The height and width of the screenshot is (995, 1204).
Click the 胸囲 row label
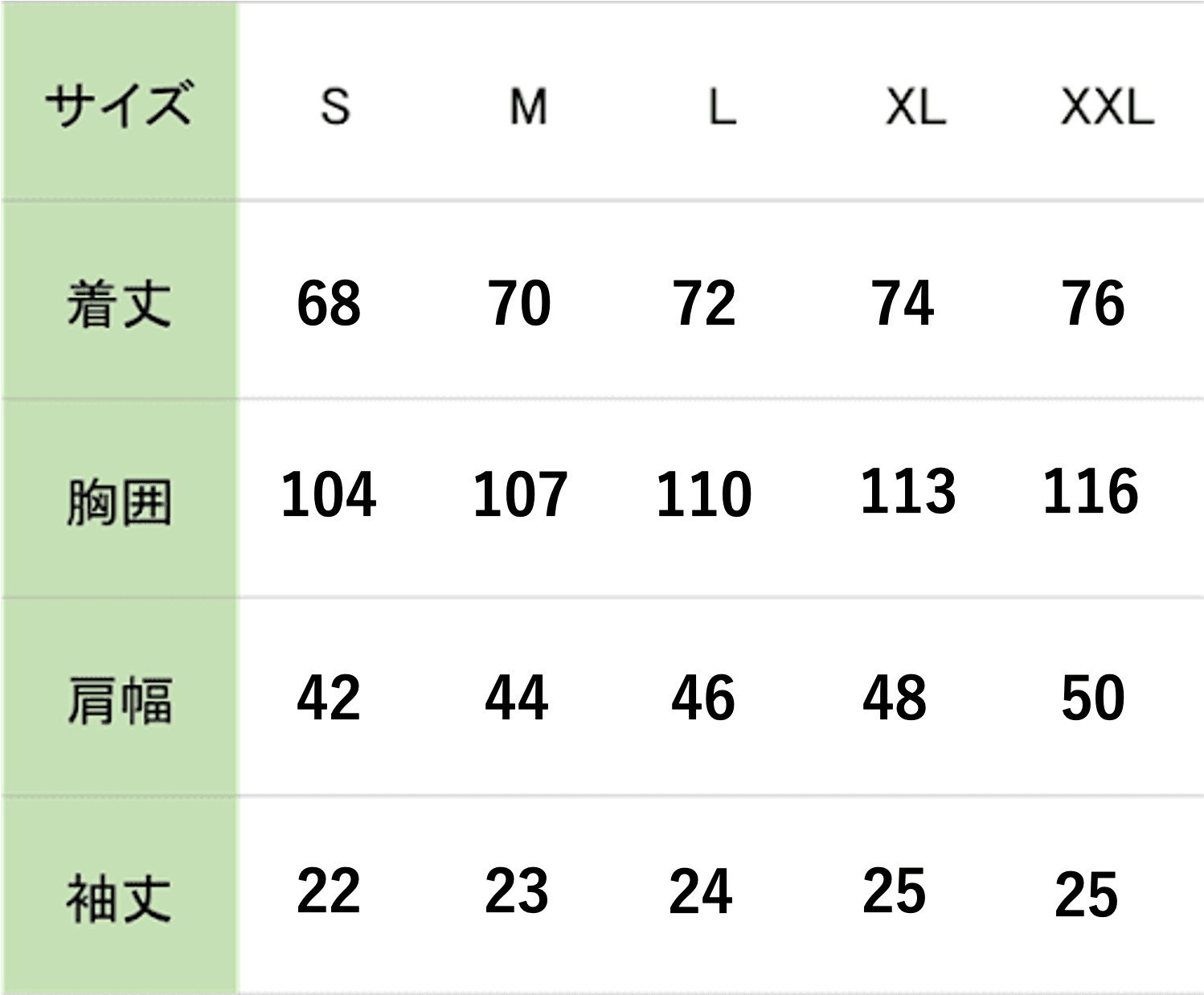tap(119, 502)
